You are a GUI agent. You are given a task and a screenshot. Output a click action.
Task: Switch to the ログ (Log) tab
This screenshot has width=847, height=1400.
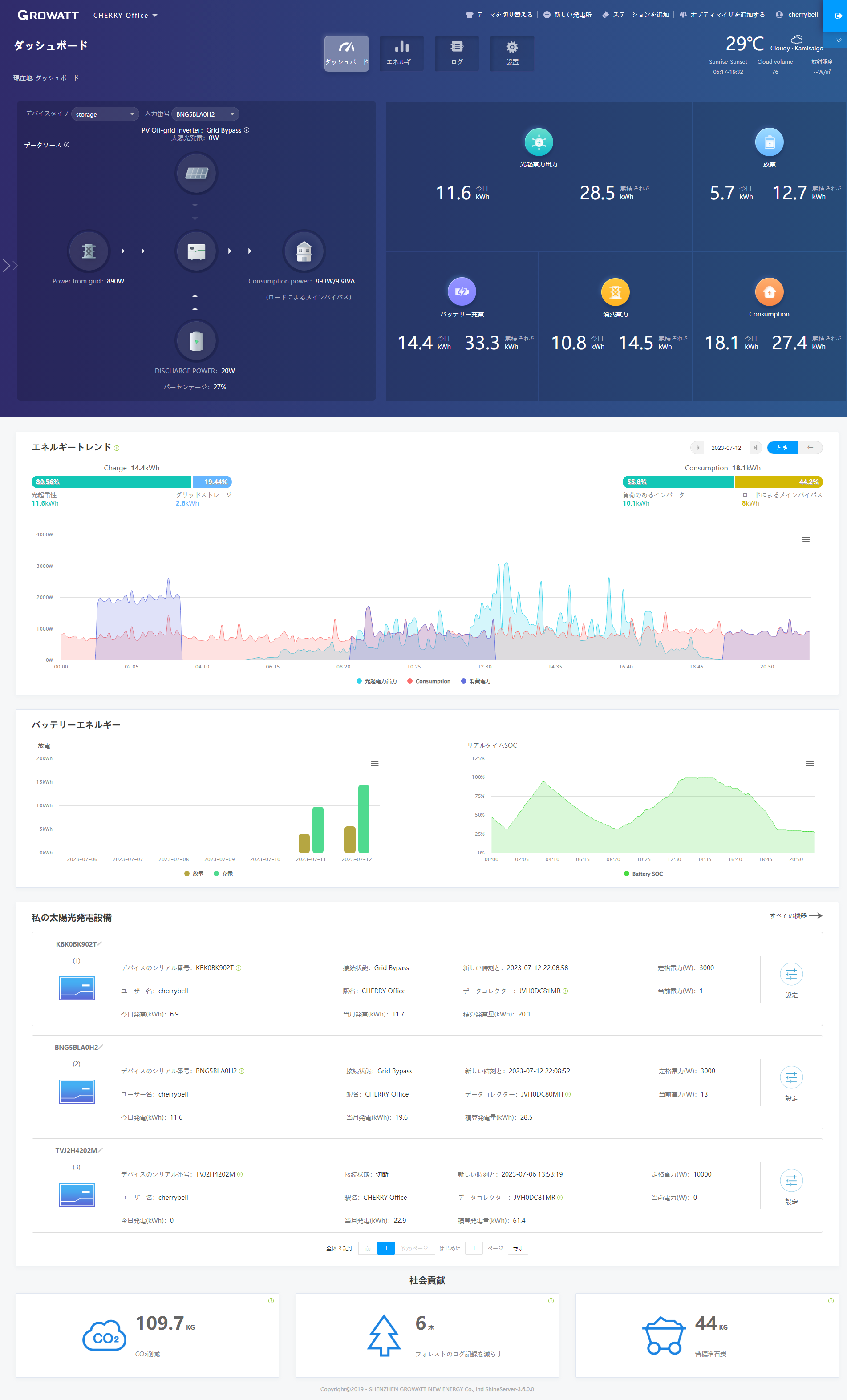click(457, 53)
